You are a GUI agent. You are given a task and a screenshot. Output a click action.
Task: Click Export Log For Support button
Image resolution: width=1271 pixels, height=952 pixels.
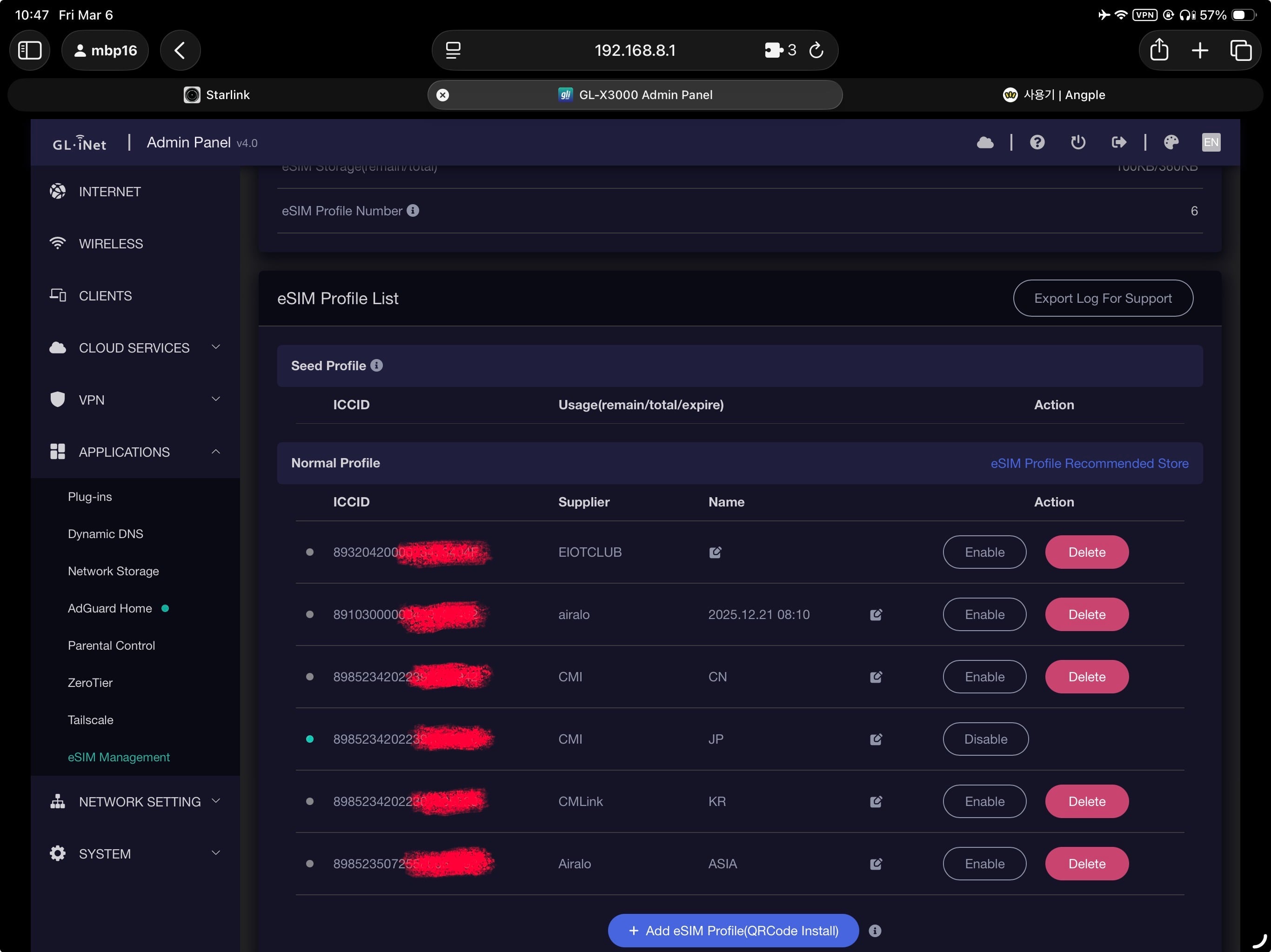click(1103, 298)
